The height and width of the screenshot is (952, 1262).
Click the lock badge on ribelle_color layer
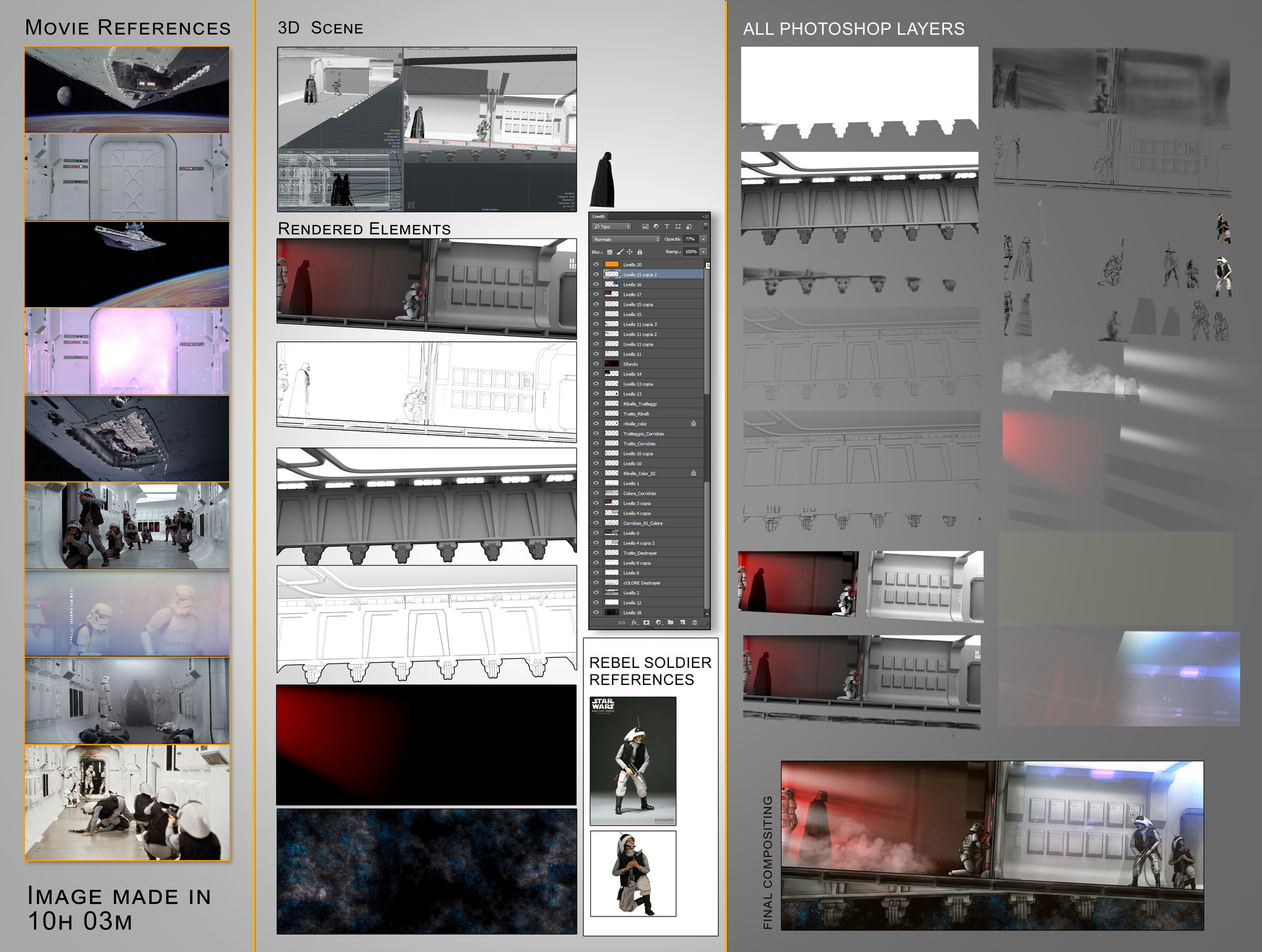tap(693, 423)
